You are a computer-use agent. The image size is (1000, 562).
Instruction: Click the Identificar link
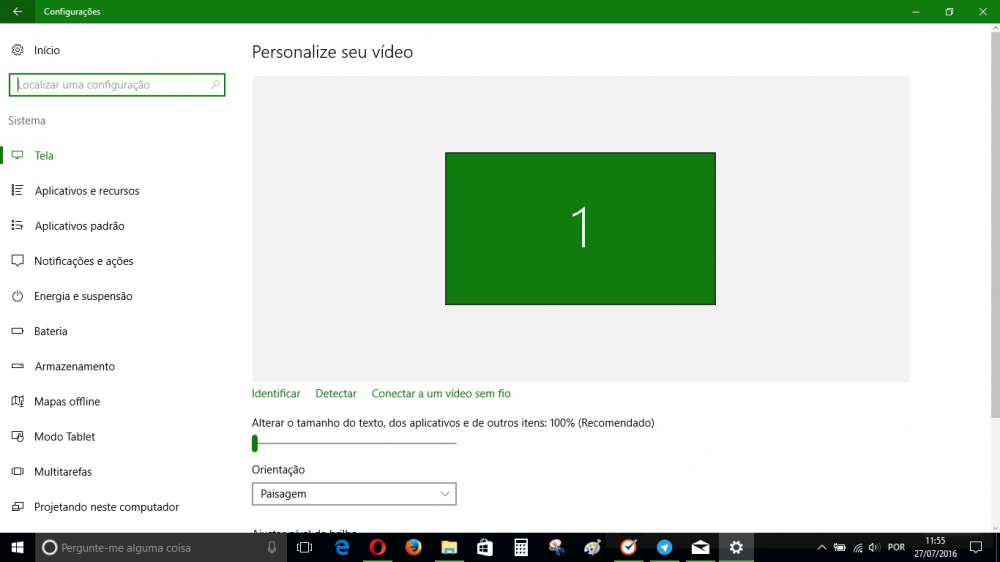point(276,394)
